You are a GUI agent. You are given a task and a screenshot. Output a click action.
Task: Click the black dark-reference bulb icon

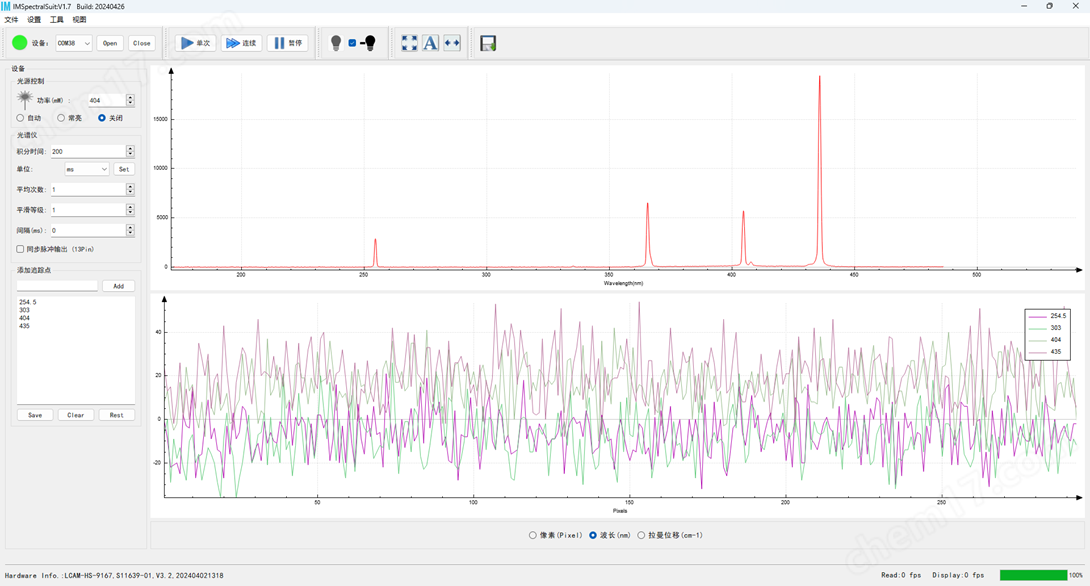(x=370, y=43)
